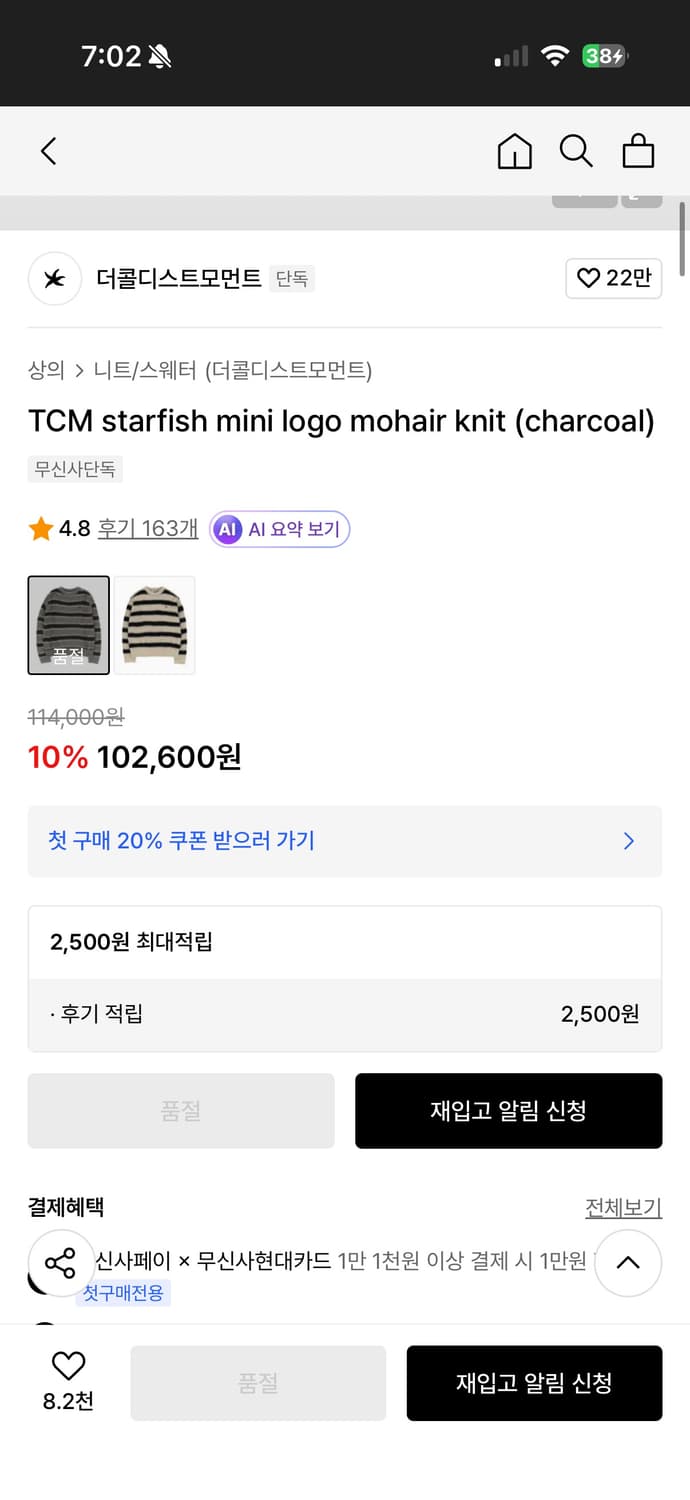Screen dimensions: 690x1500
Task: Open the search icon
Action: pos(576,151)
